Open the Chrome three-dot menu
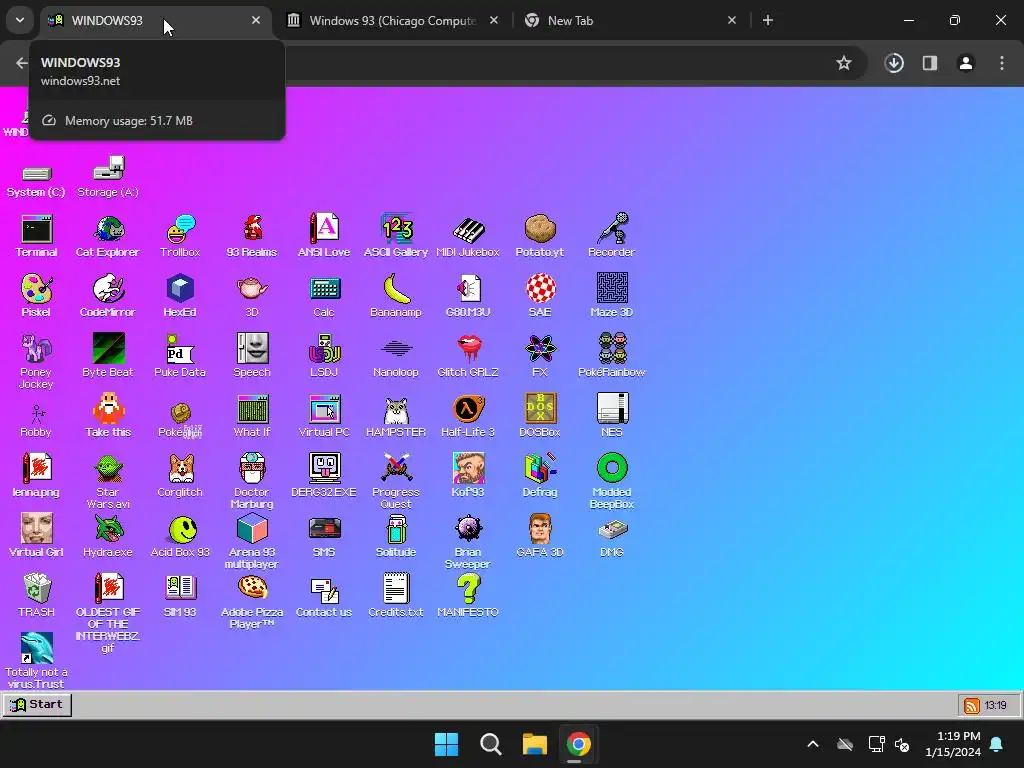The image size is (1024, 768). [1002, 63]
